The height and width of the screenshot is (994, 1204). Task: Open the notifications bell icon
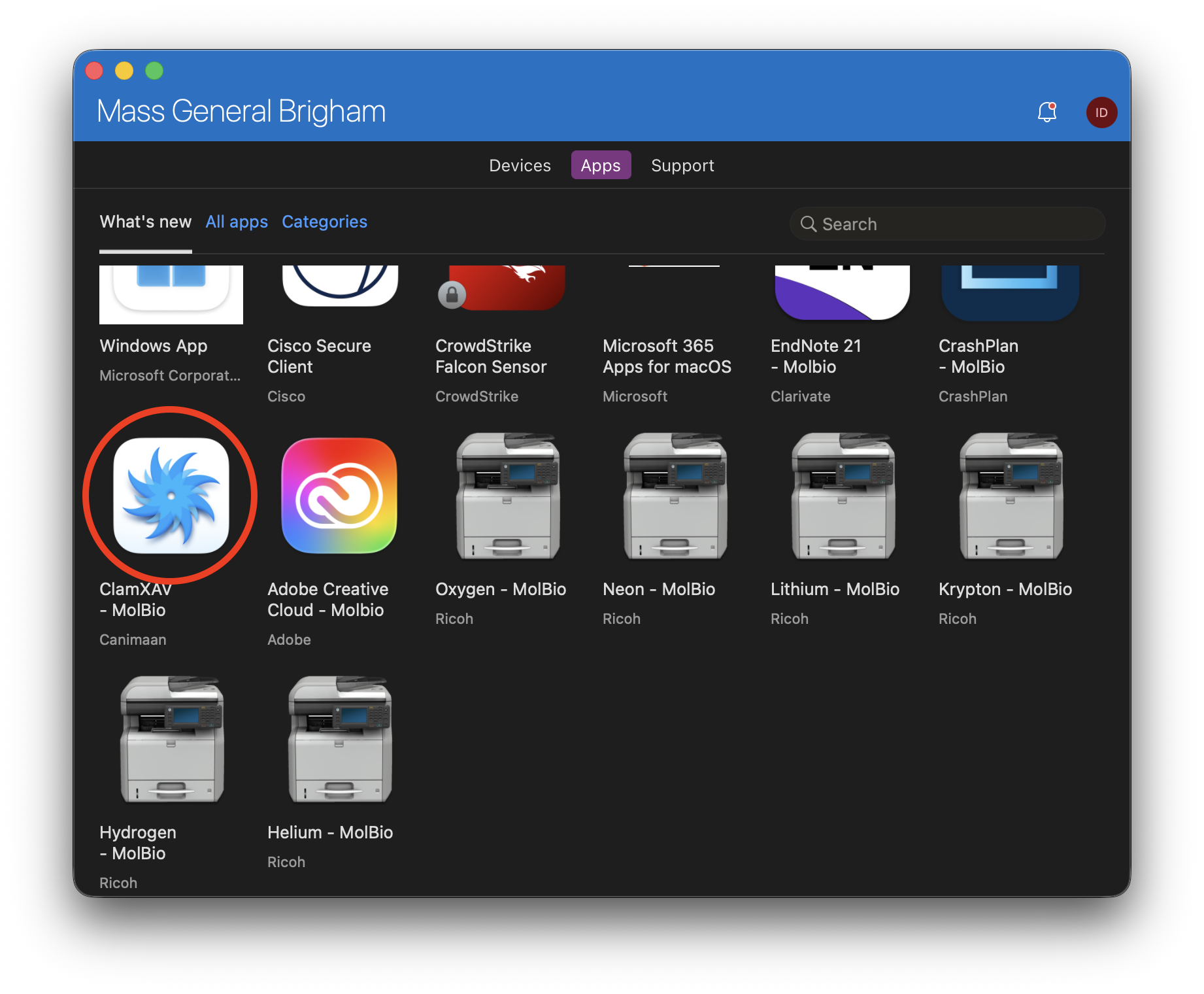pos(1047,112)
